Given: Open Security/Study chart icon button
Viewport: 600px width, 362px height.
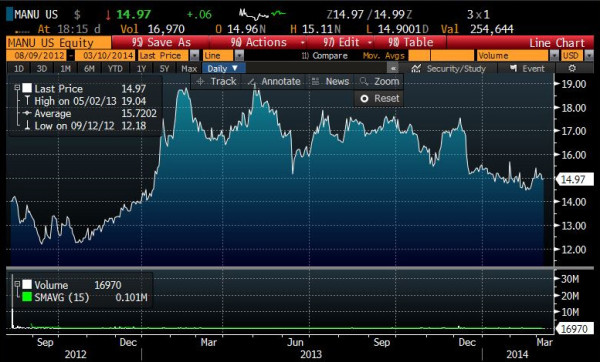Looking at the screenshot, I should (x=448, y=68).
